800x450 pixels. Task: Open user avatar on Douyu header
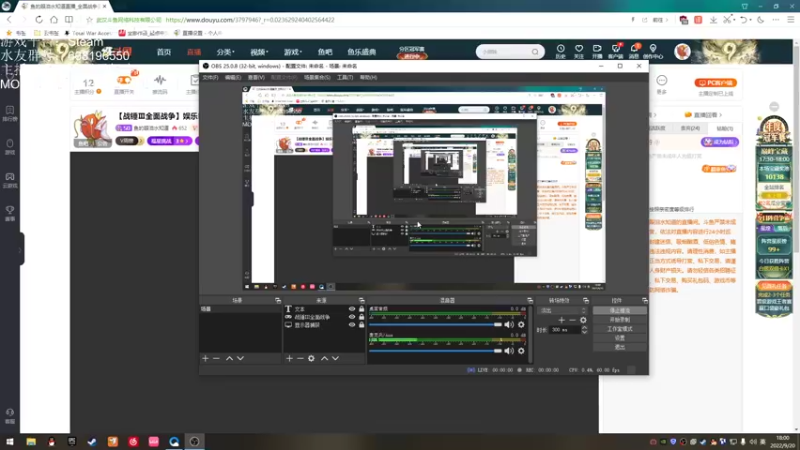point(682,52)
